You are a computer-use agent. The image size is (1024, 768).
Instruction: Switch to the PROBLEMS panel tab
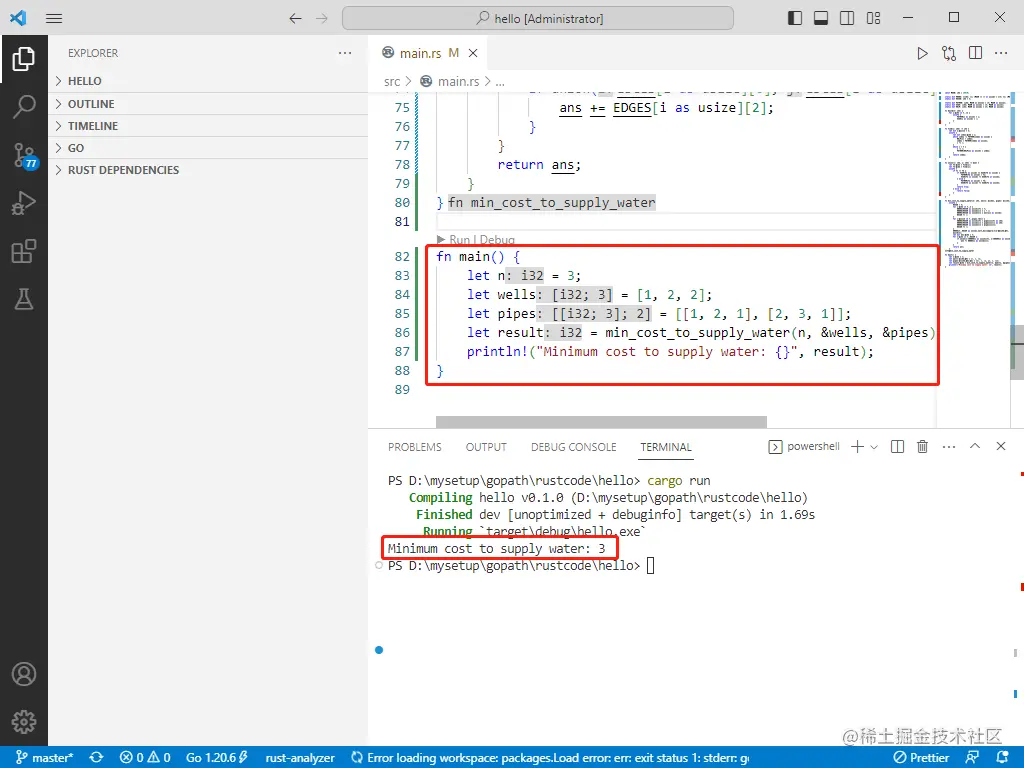(415, 447)
